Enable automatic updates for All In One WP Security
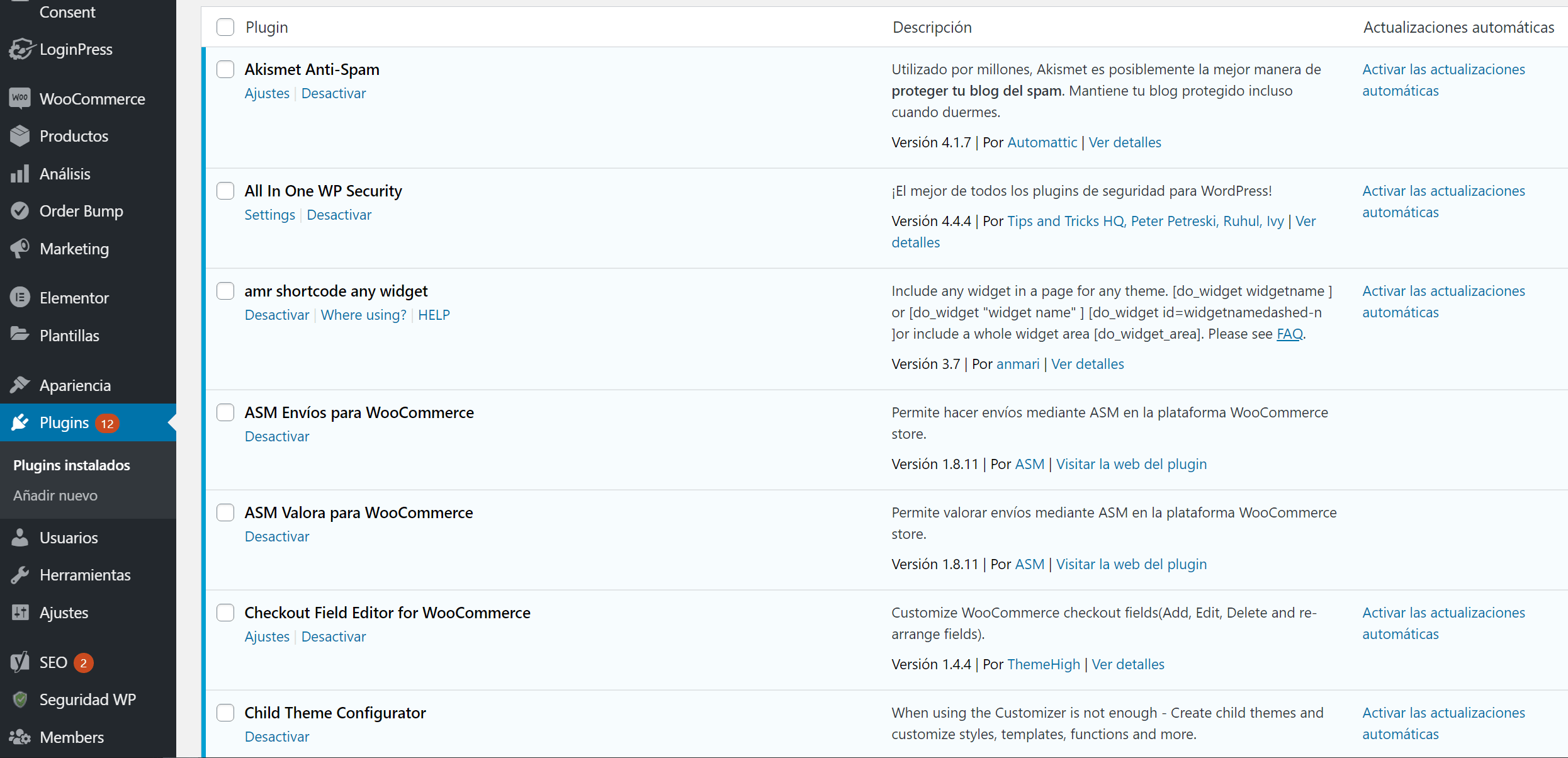The width and height of the screenshot is (1568, 758). pyautogui.click(x=1443, y=201)
